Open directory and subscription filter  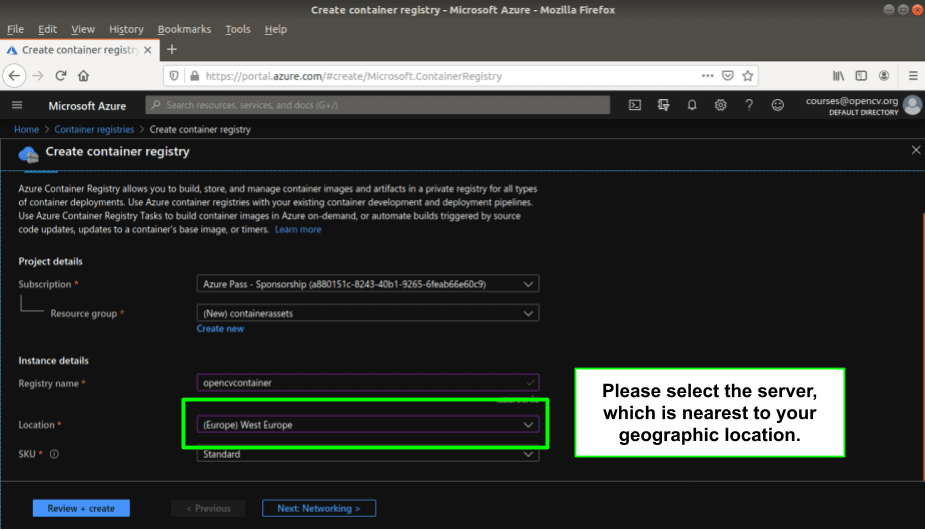click(x=663, y=105)
